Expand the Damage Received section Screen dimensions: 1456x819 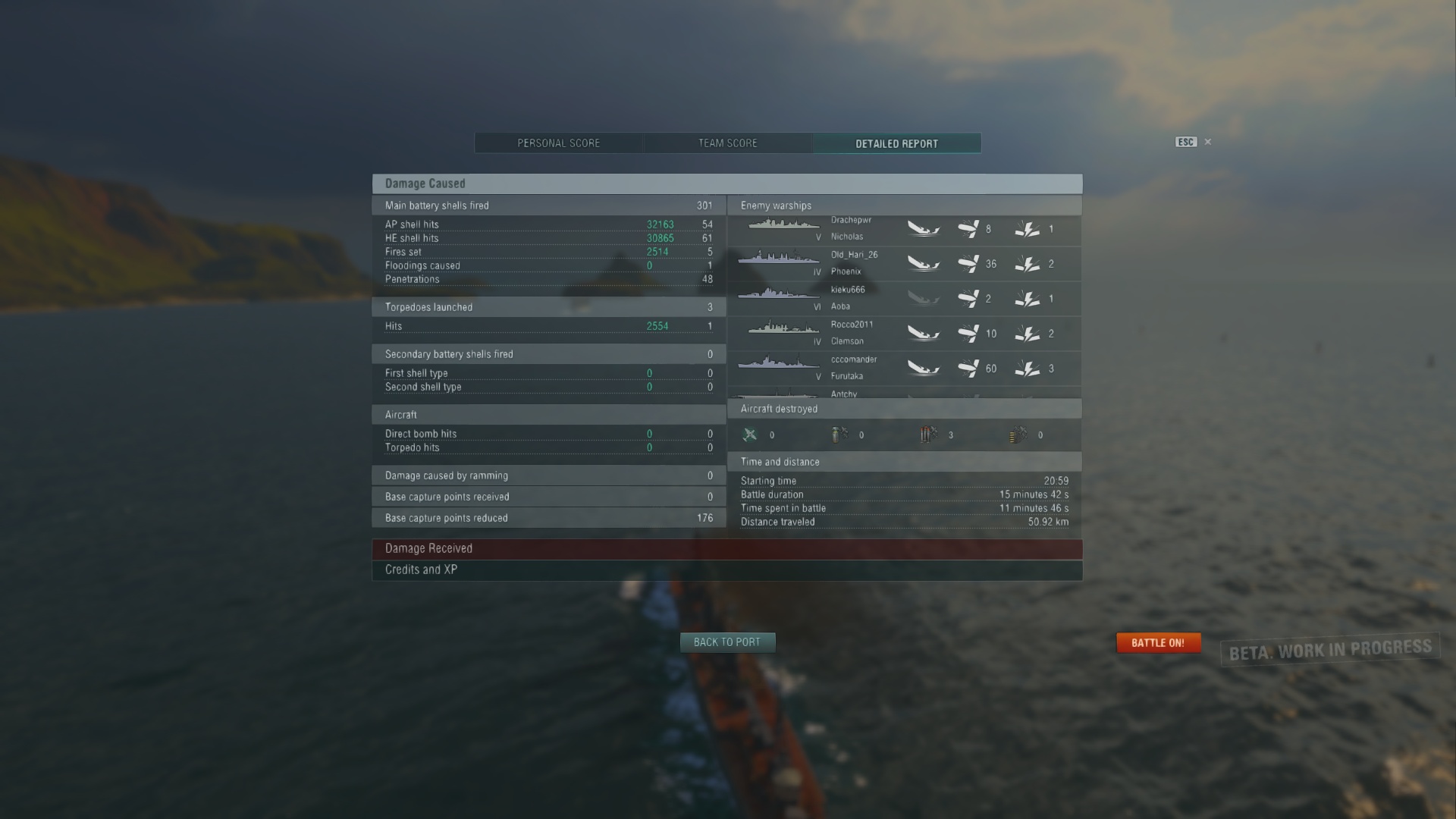(x=727, y=549)
